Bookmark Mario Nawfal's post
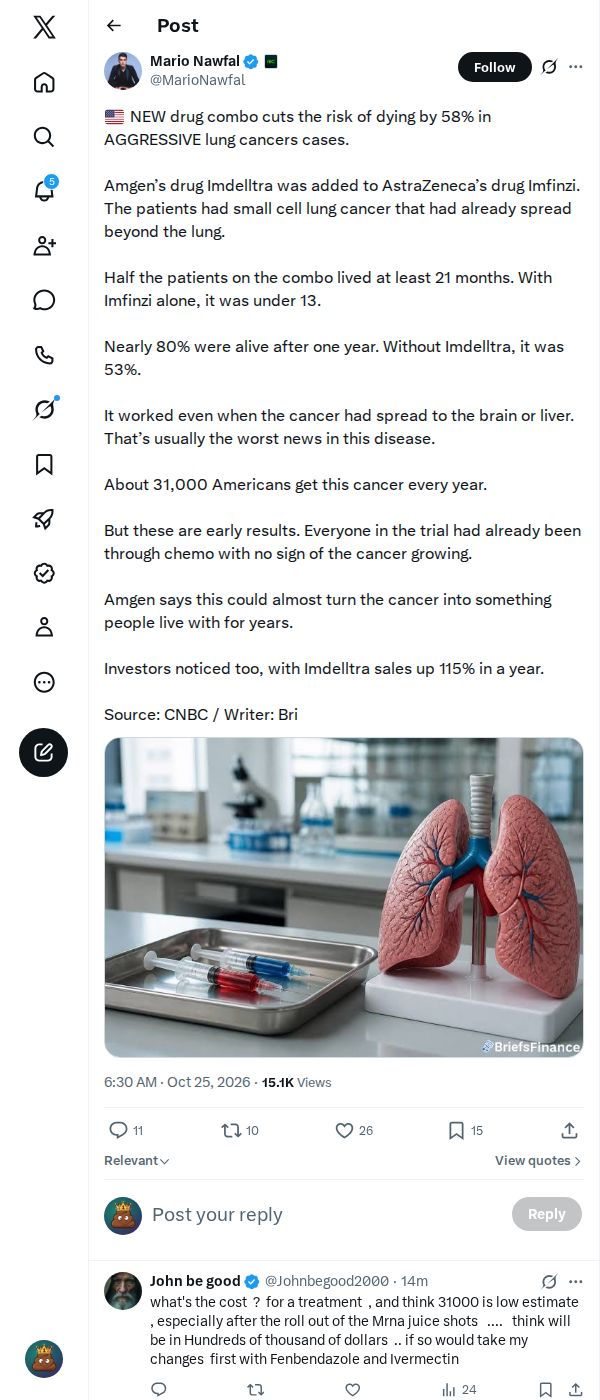 [x=465, y=1130]
